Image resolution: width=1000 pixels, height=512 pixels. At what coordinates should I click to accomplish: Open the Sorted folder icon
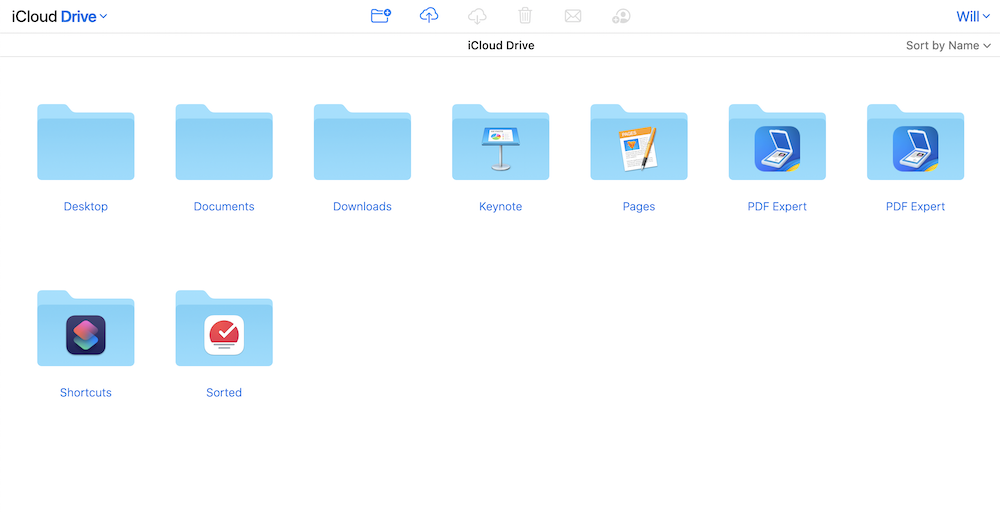tap(224, 328)
